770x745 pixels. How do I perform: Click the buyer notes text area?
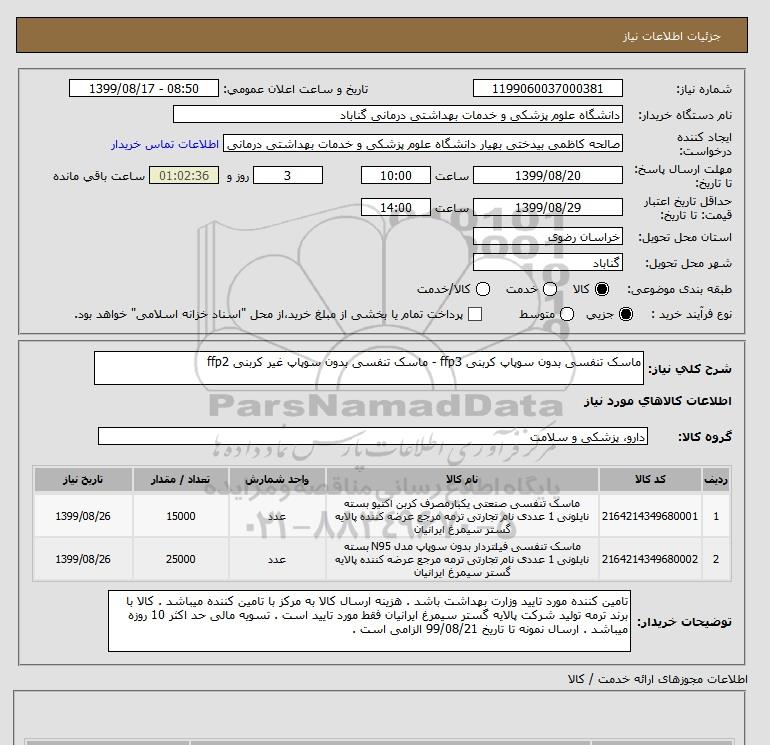(x=369, y=621)
